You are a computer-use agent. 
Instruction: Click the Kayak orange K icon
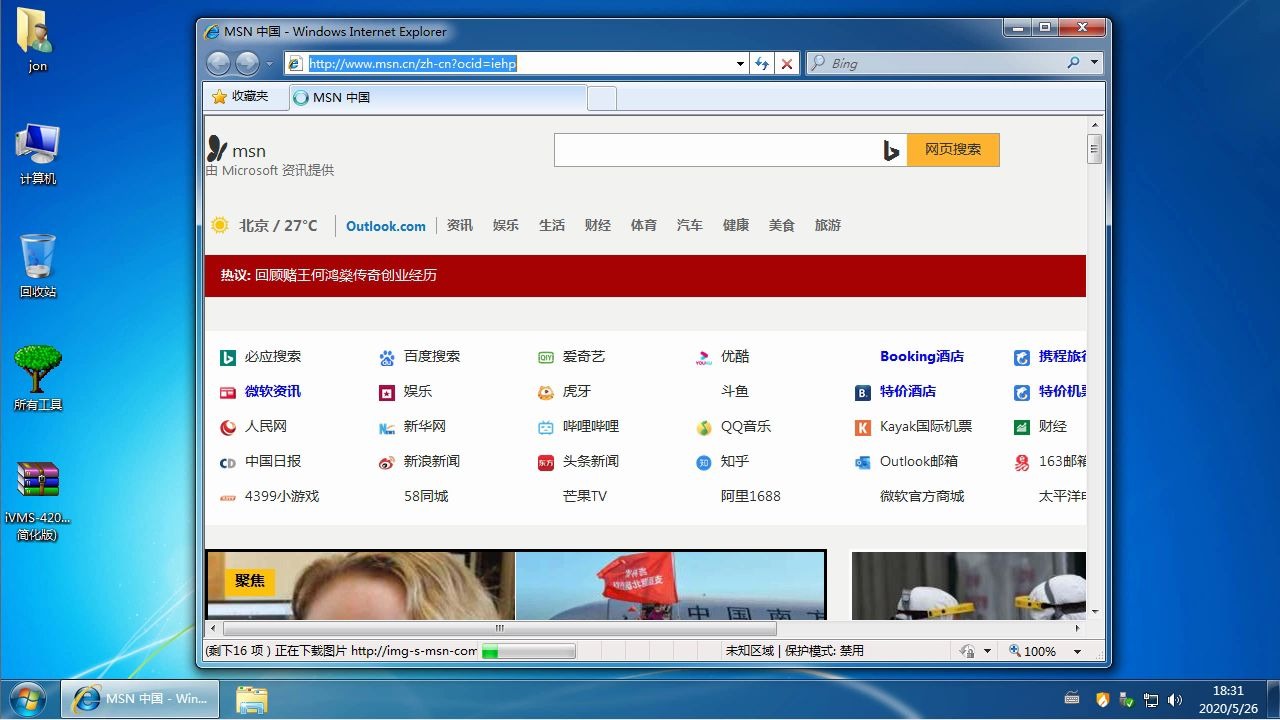[863, 427]
